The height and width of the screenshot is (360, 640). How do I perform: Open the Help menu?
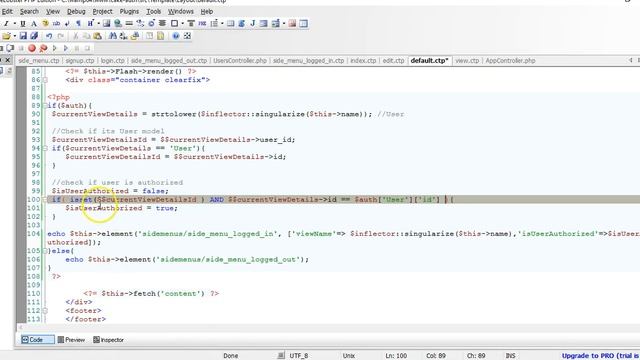pyautogui.click(x=207, y=11)
